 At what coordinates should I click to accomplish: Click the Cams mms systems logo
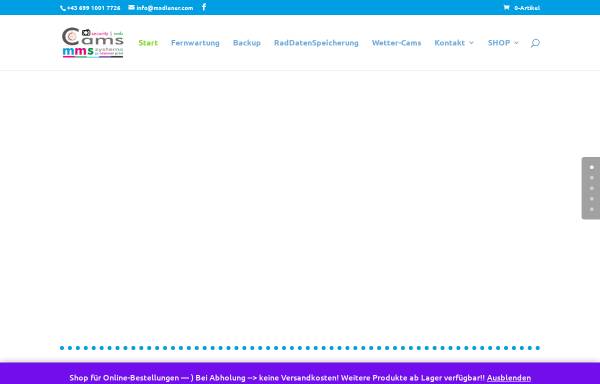(x=93, y=42)
